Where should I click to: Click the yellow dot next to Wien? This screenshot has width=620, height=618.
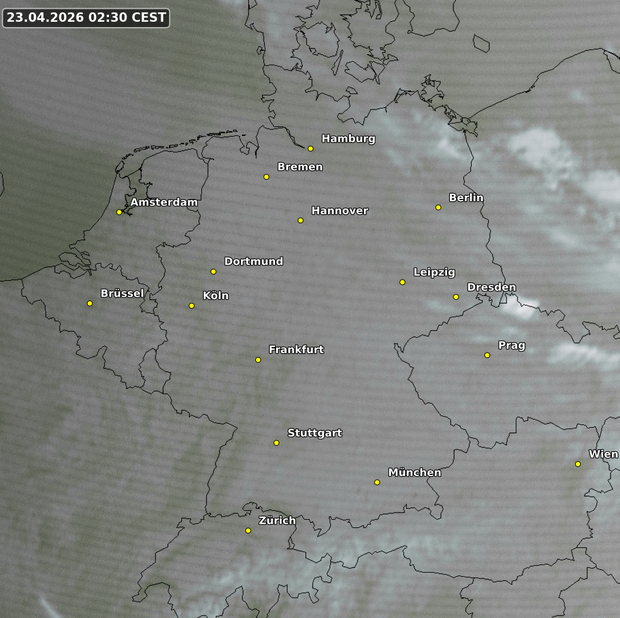coord(578,464)
